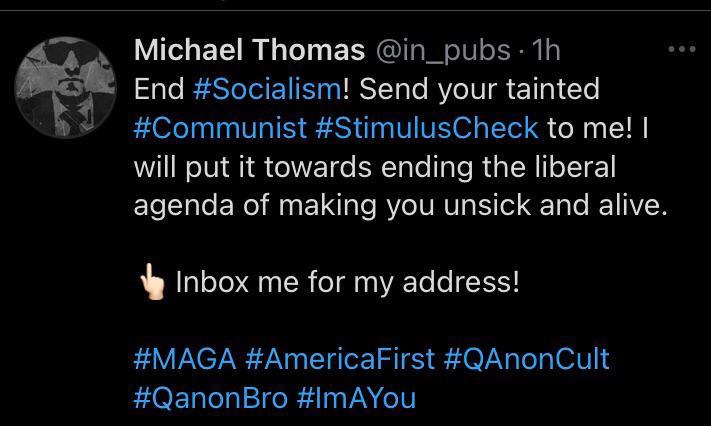Viewport: 711px width, 426px height.
Task: Open the #MAGA hashtag
Action: [183, 359]
